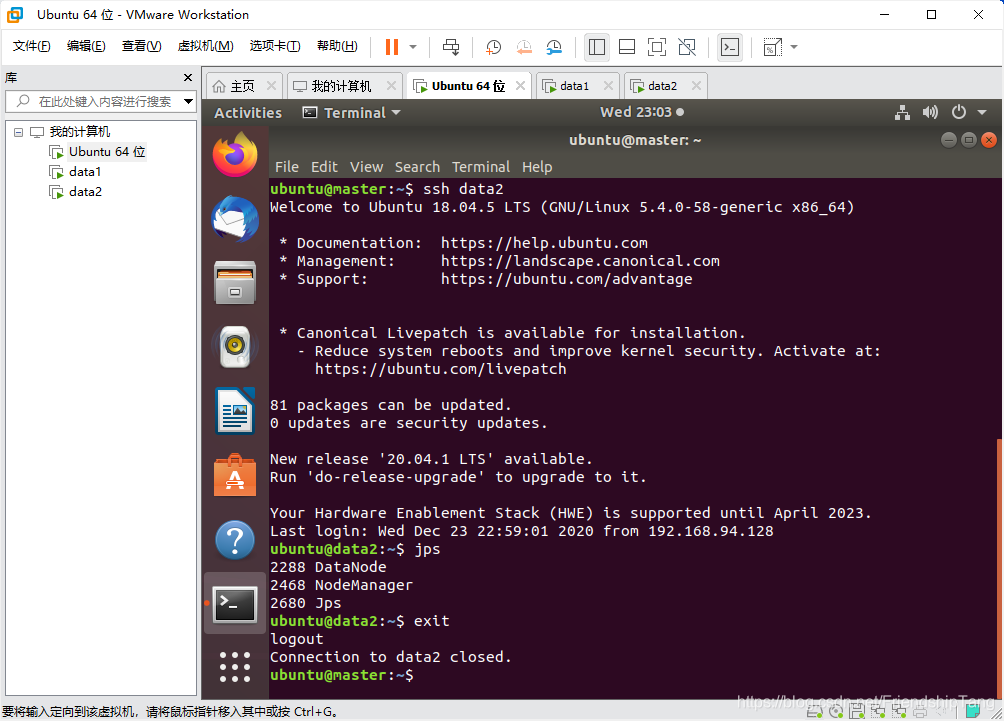The width and height of the screenshot is (1004, 721).
Task: Pause the virtual machine with the orange pause icon
Action: (392, 47)
